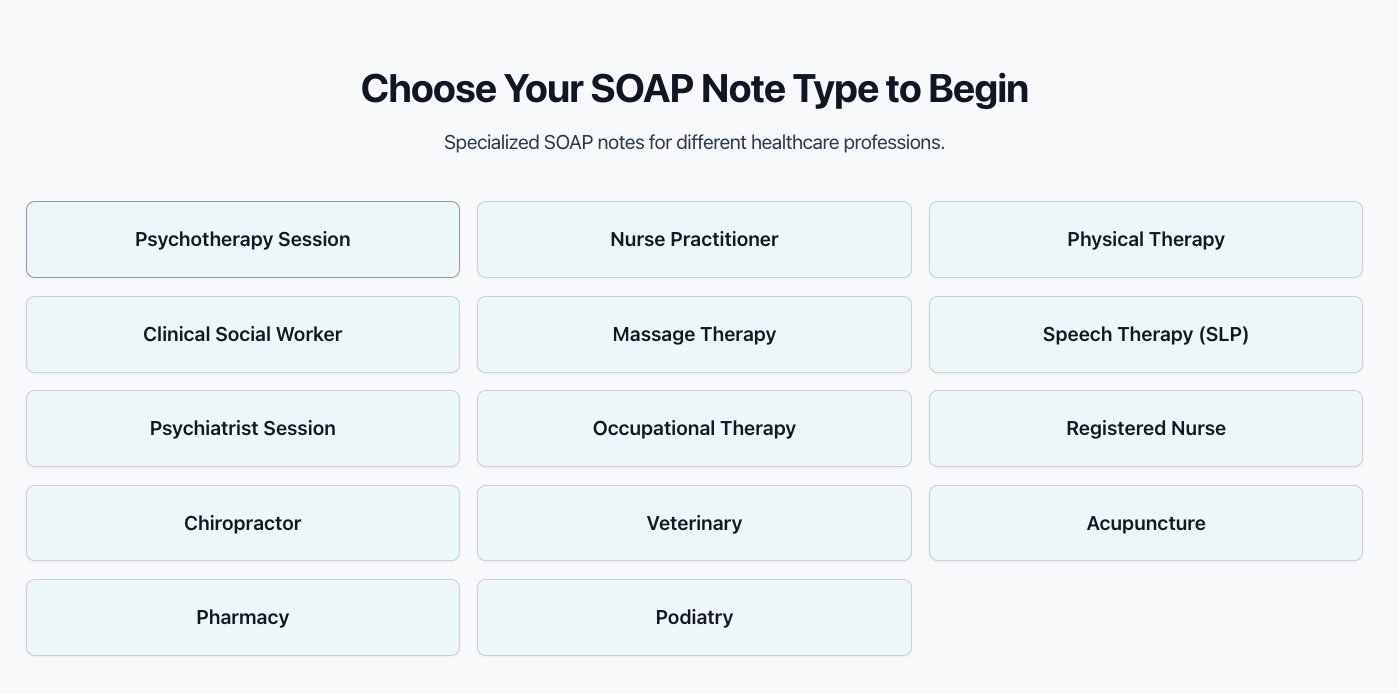Click the Podiatry option
1399x694 pixels.
pyautogui.click(x=694, y=617)
